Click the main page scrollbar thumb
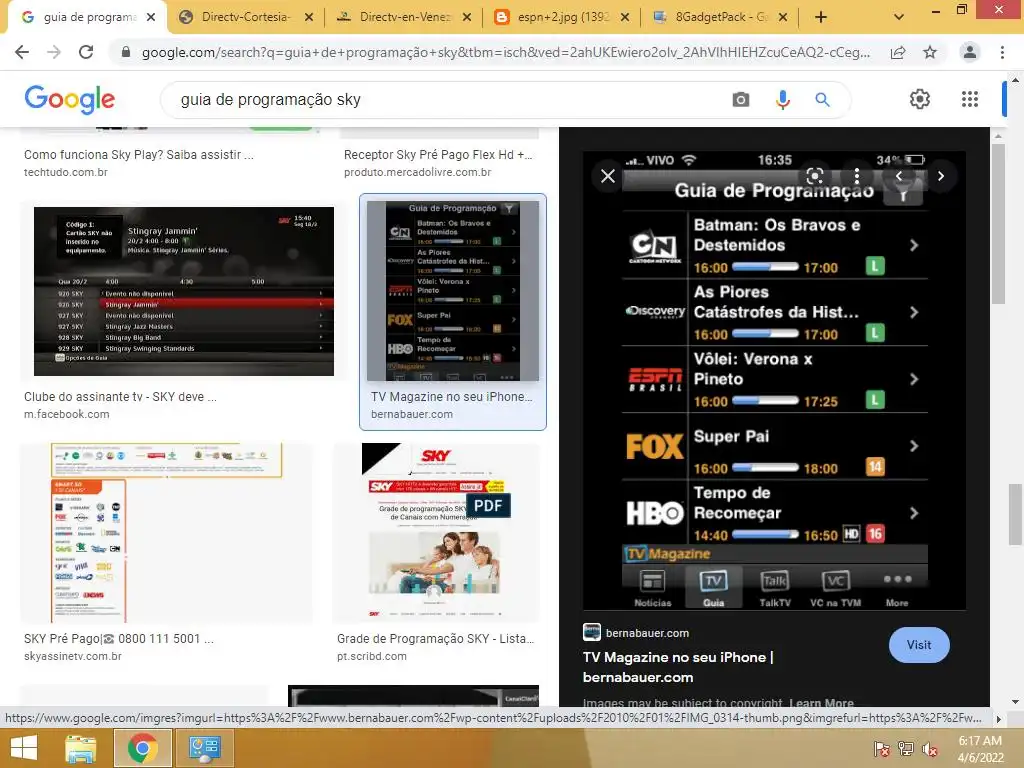1024x768 pixels. click(x=1014, y=514)
